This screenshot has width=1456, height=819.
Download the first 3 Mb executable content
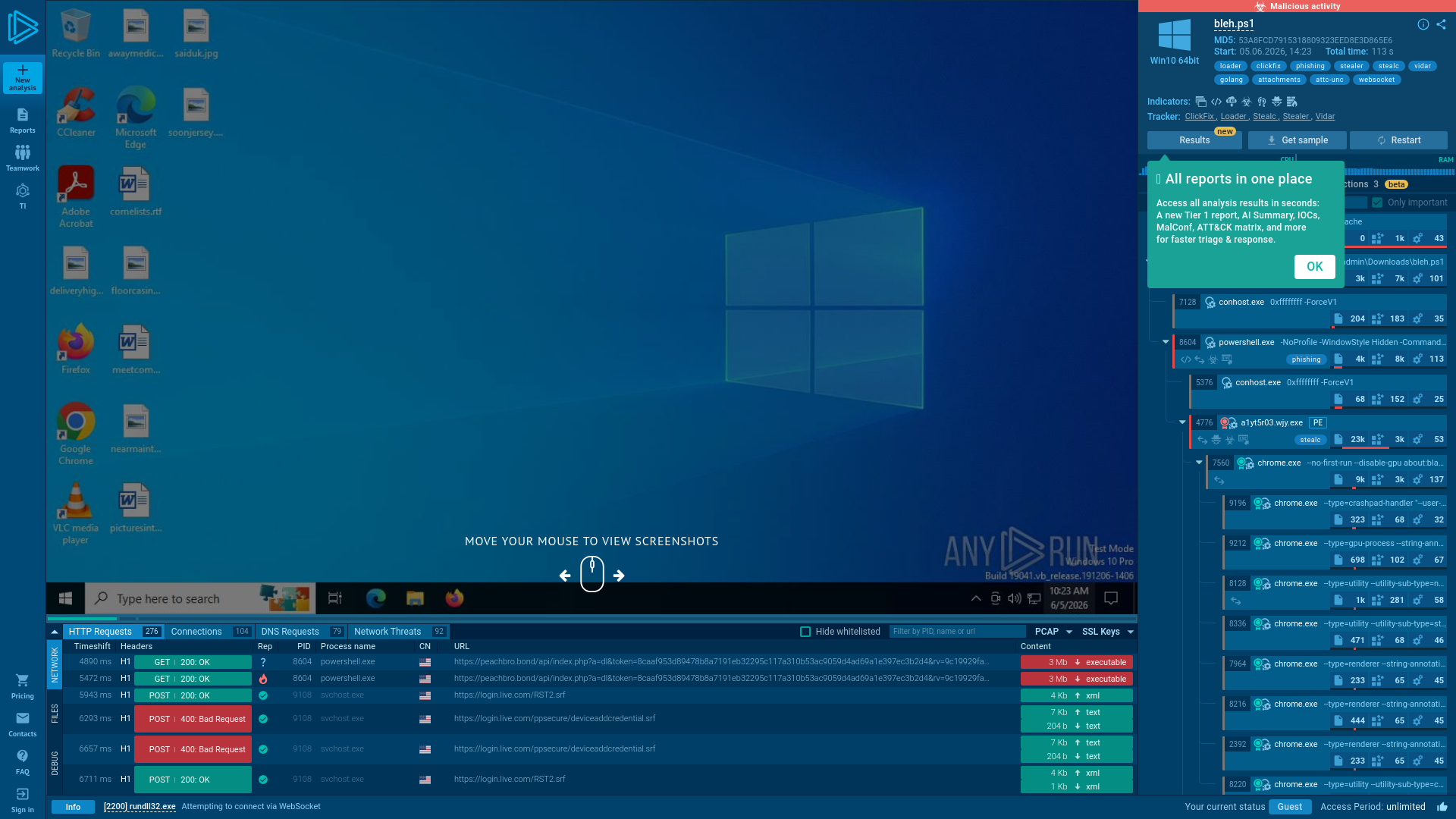(1077, 662)
